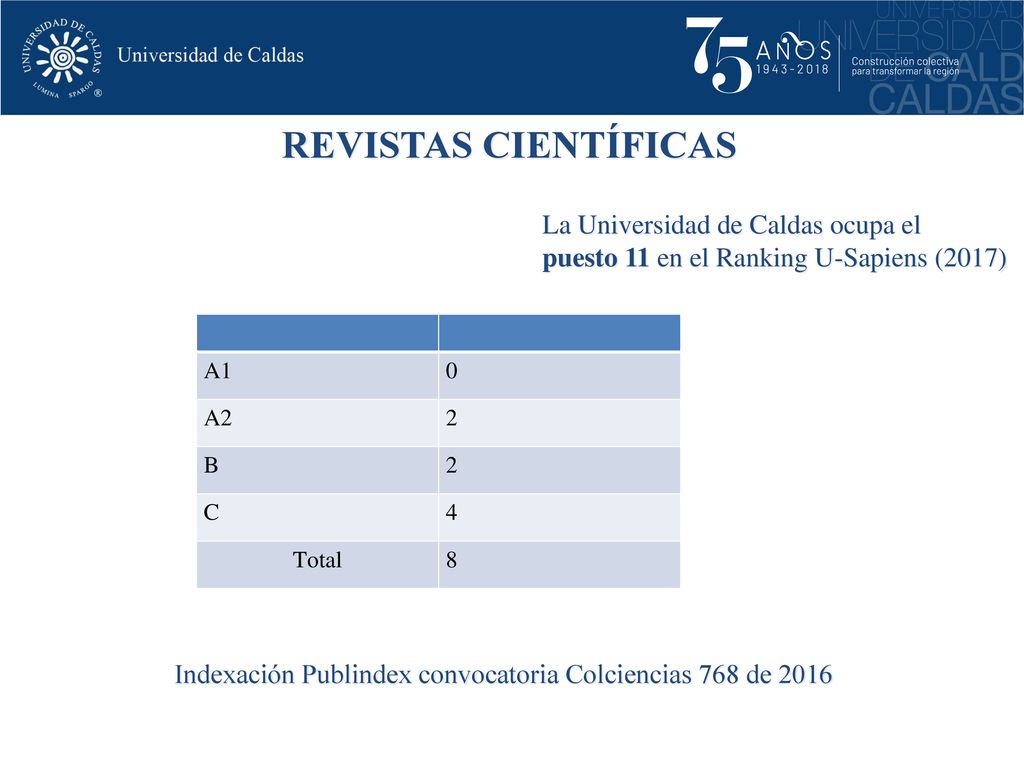Click 'Construcción colectiva' slogan text

pyautogui.click(x=905, y=61)
